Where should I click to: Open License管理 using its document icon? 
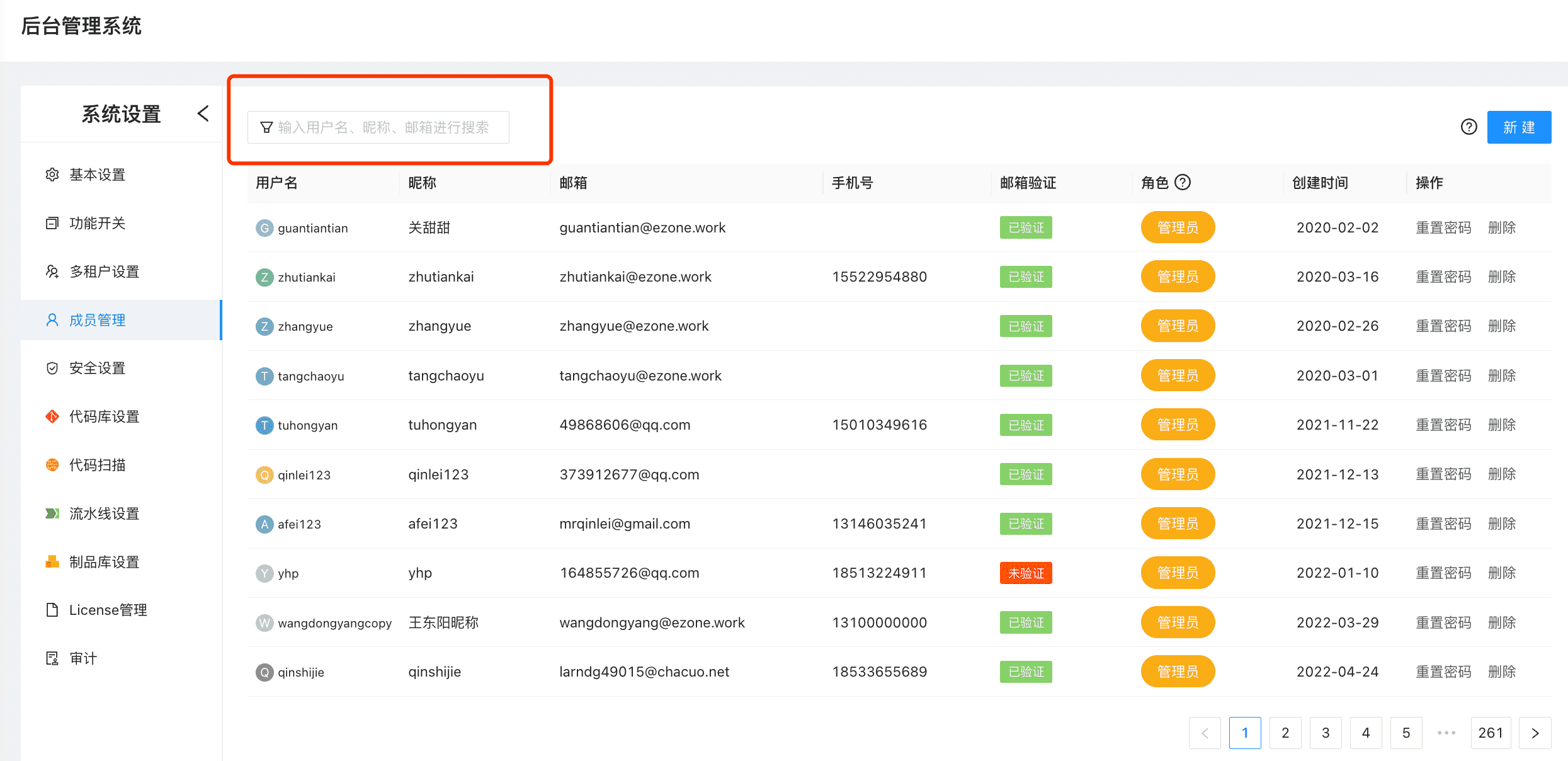click(x=52, y=609)
